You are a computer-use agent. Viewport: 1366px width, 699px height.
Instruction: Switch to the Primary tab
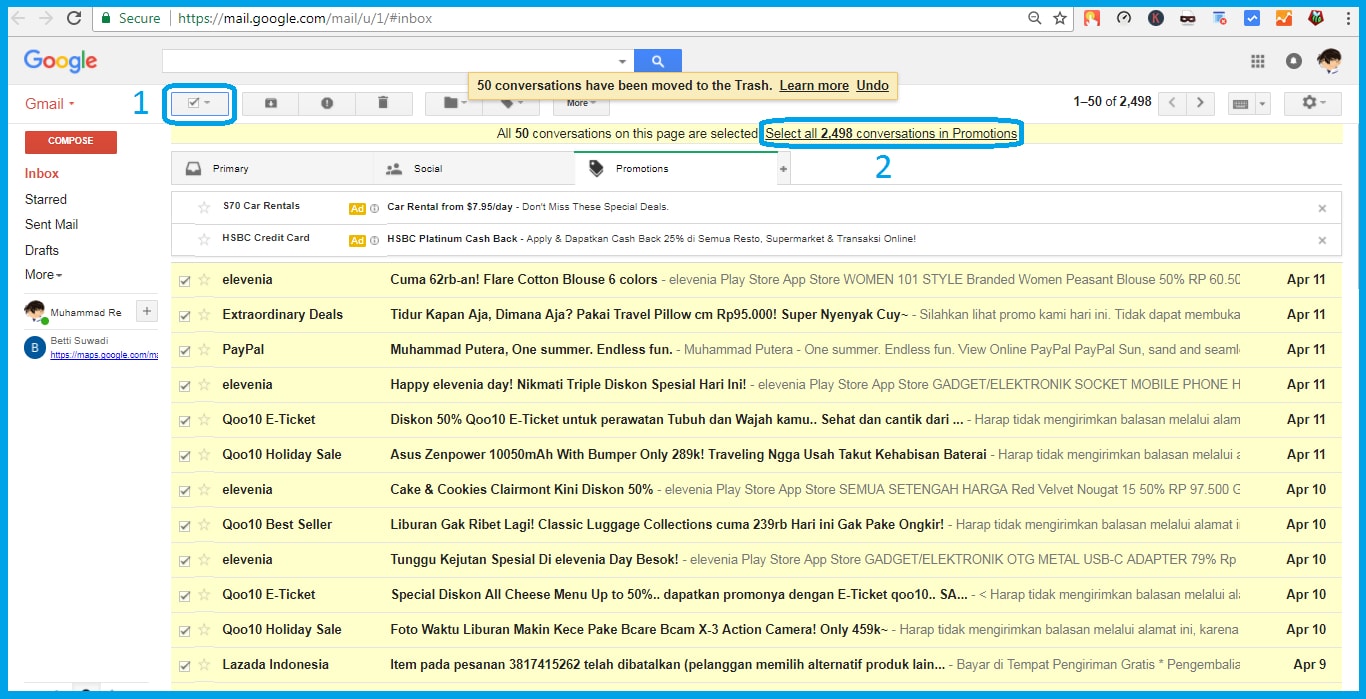pos(272,169)
